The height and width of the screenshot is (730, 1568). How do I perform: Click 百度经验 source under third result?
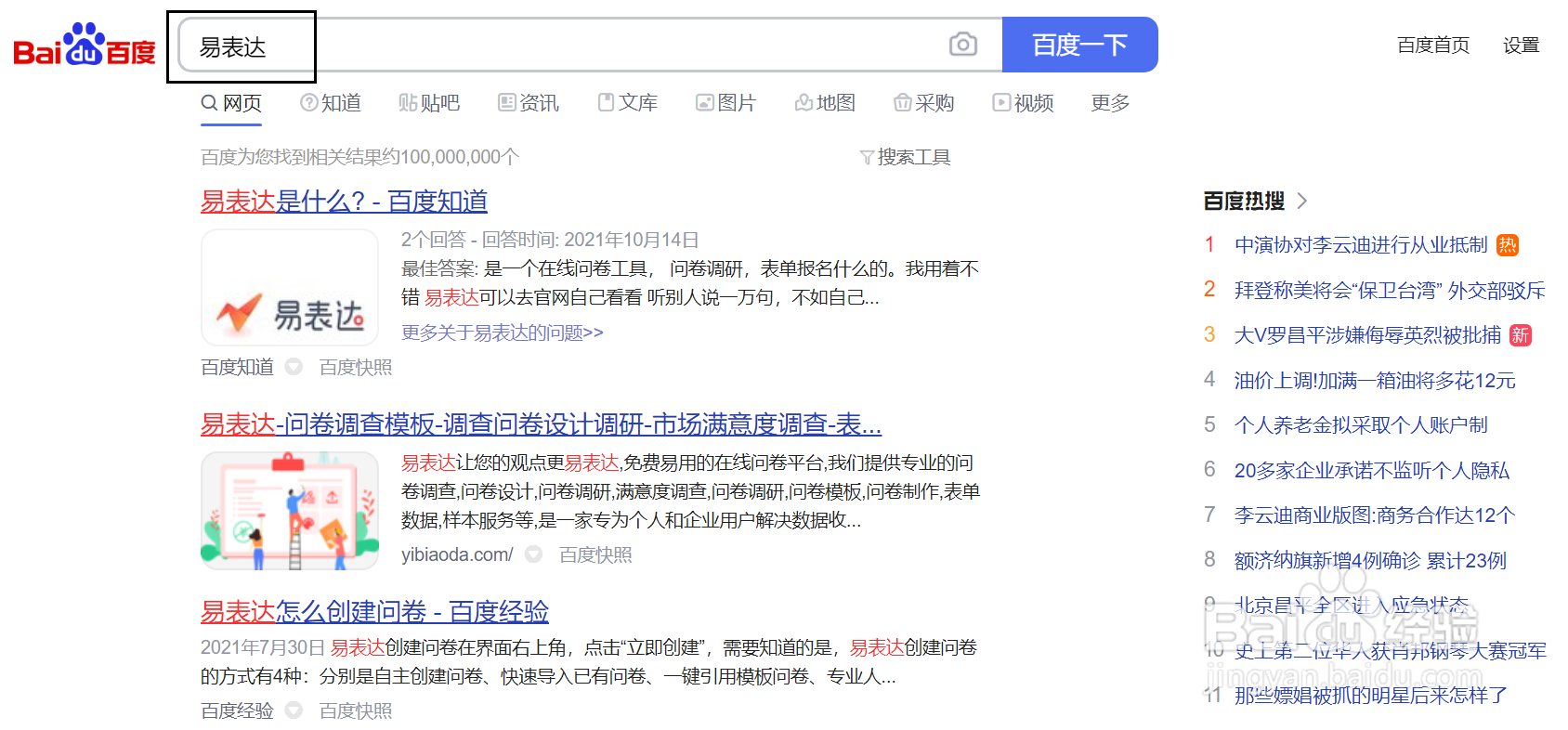point(238,710)
